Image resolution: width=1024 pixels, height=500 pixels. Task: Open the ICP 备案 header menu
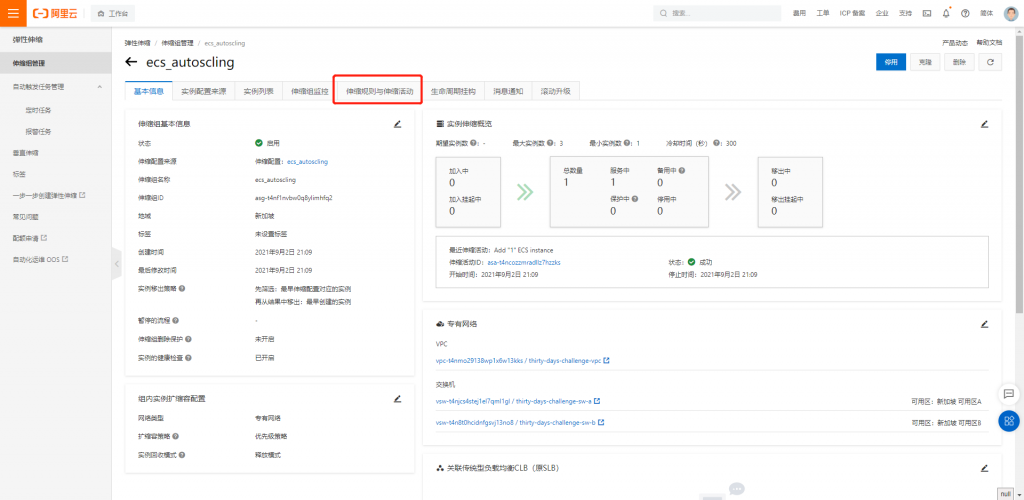pyautogui.click(x=852, y=13)
